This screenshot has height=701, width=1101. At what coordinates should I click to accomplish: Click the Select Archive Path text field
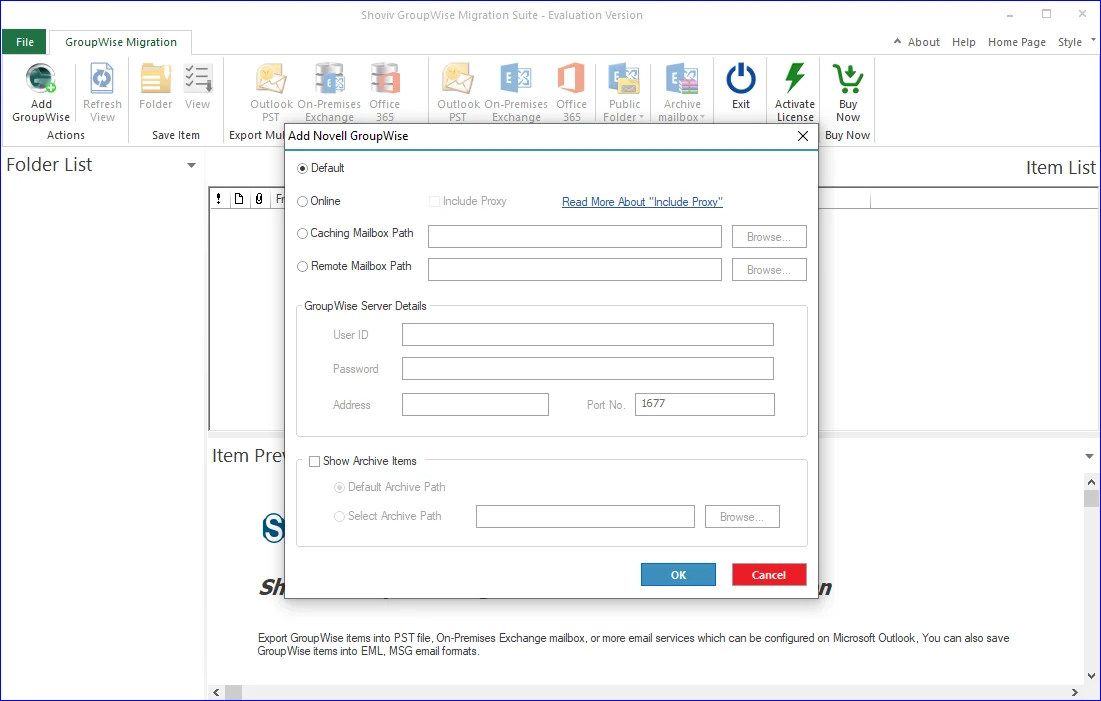(x=585, y=517)
